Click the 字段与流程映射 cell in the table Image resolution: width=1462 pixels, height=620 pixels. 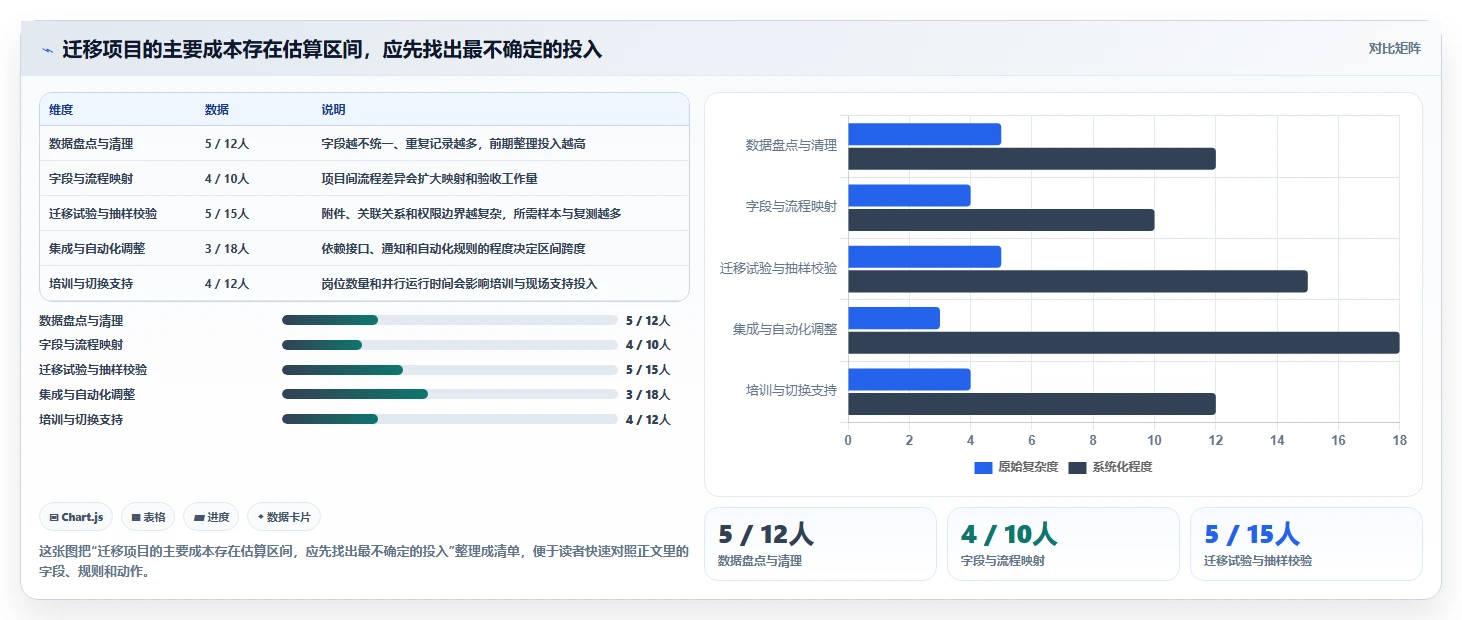91,179
